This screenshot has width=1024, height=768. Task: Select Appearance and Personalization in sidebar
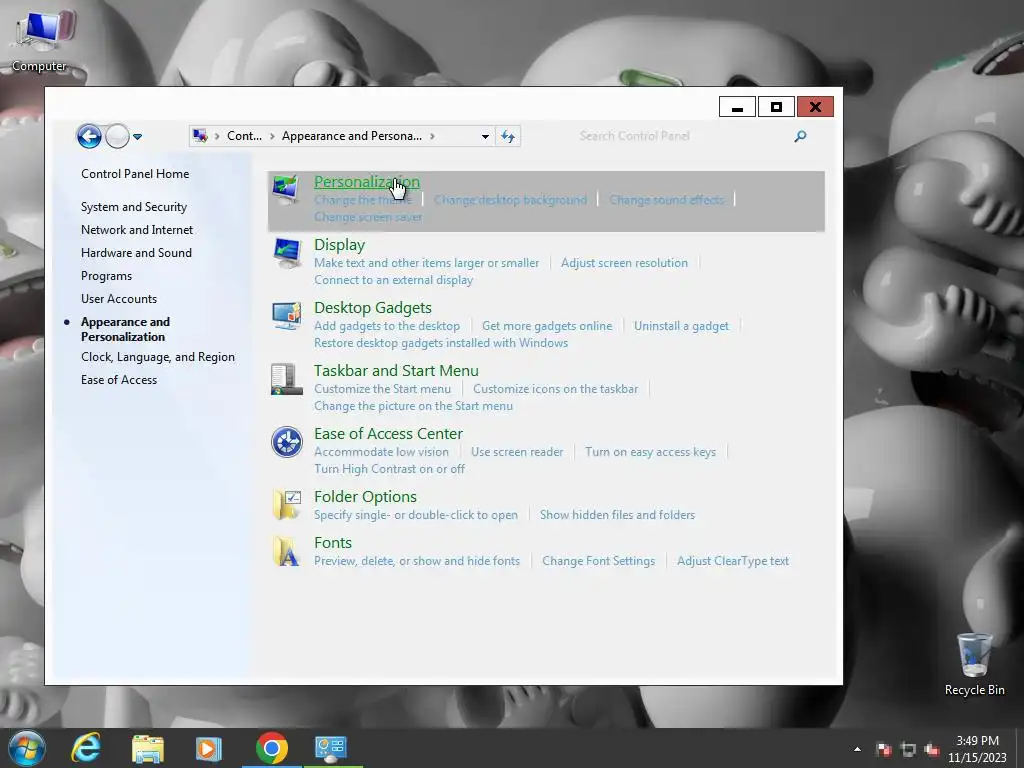pos(125,329)
